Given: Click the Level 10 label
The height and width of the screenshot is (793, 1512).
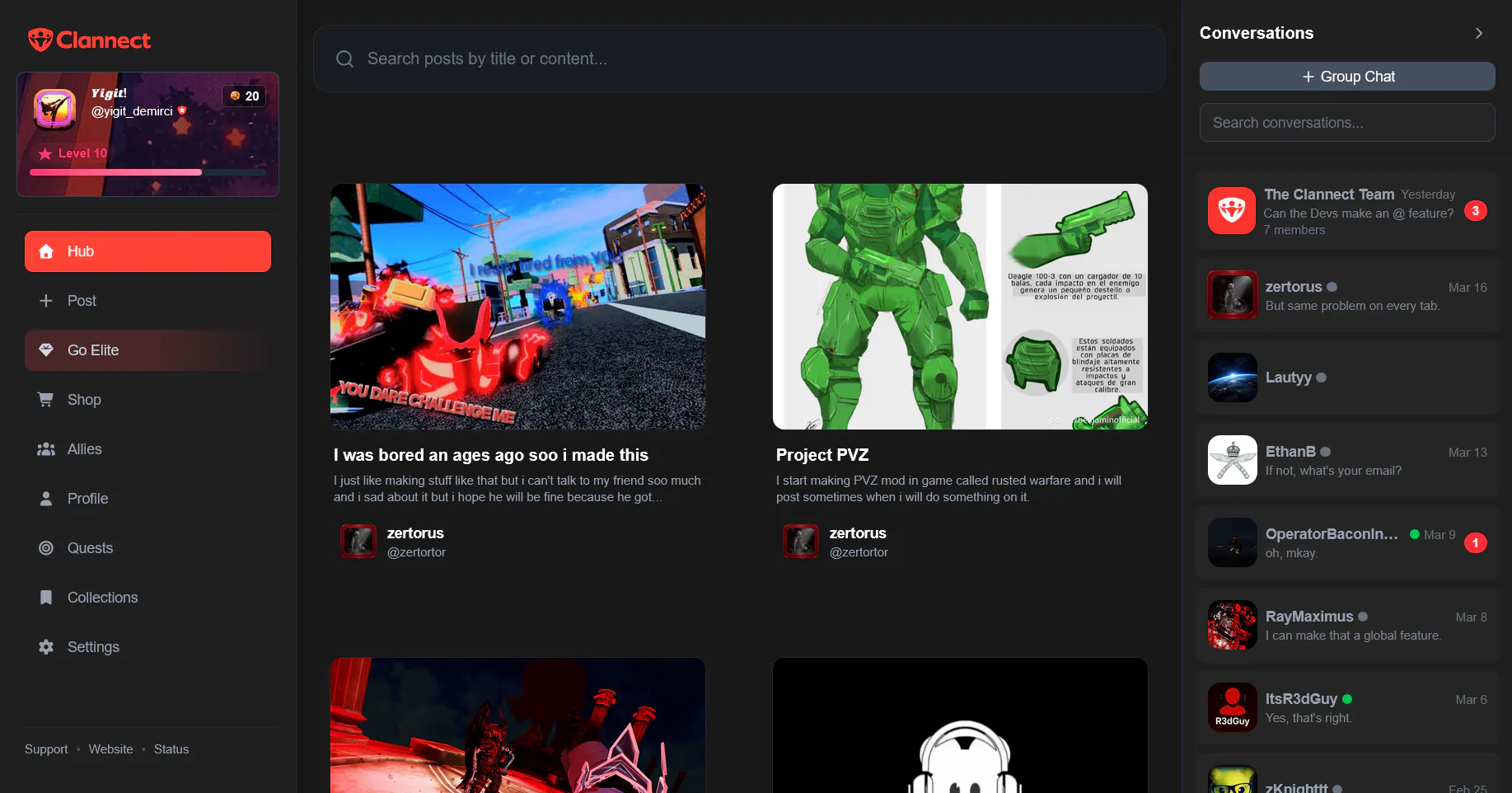Looking at the screenshot, I should click(82, 153).
